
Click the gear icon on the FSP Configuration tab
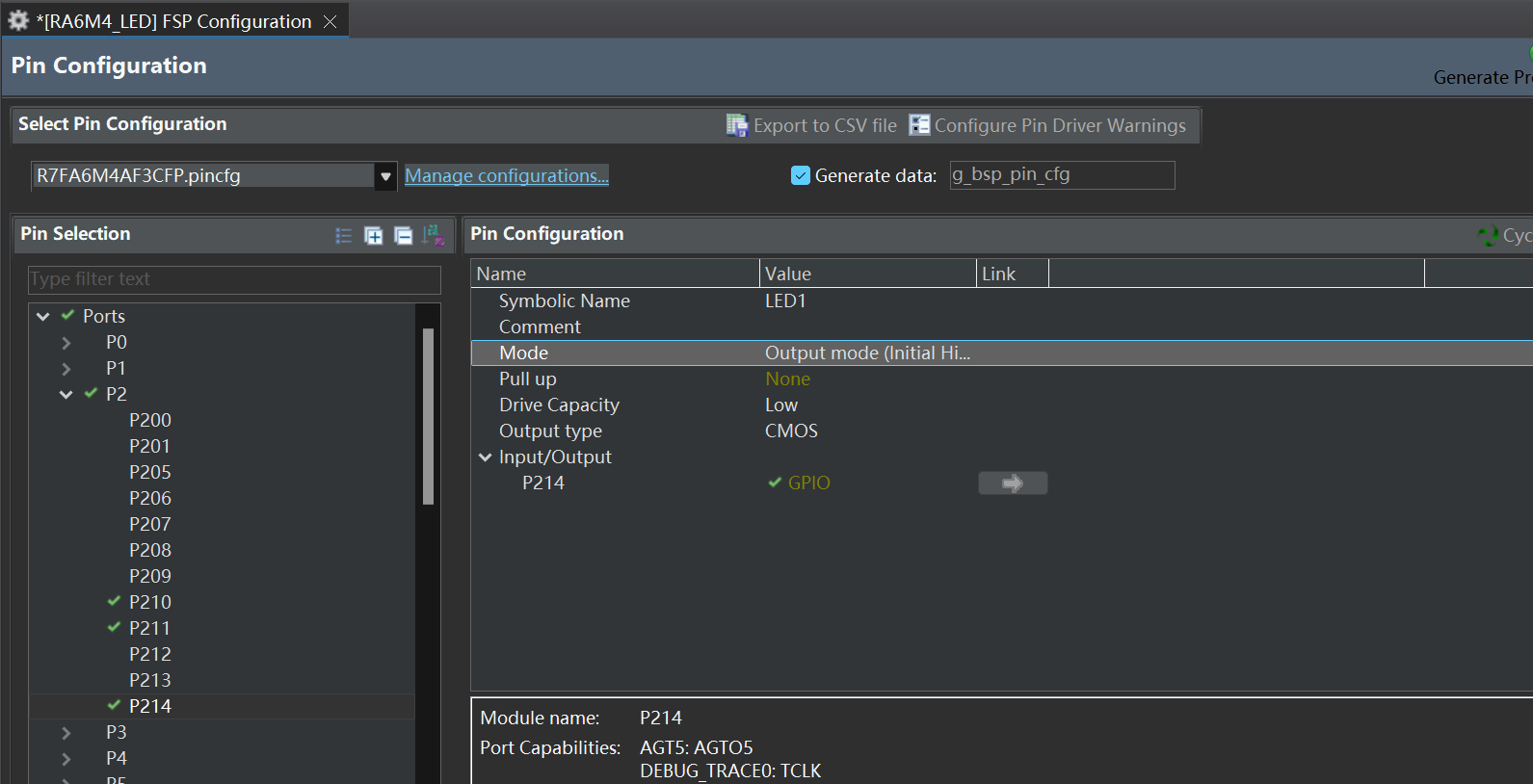18,20
